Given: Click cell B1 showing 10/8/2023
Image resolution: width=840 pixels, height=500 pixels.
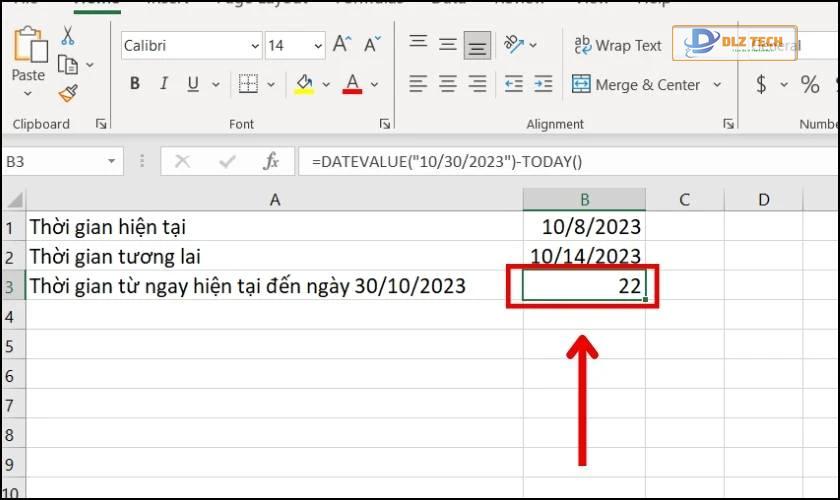Looking at the screenshot, I should click(x=584, y=227).
